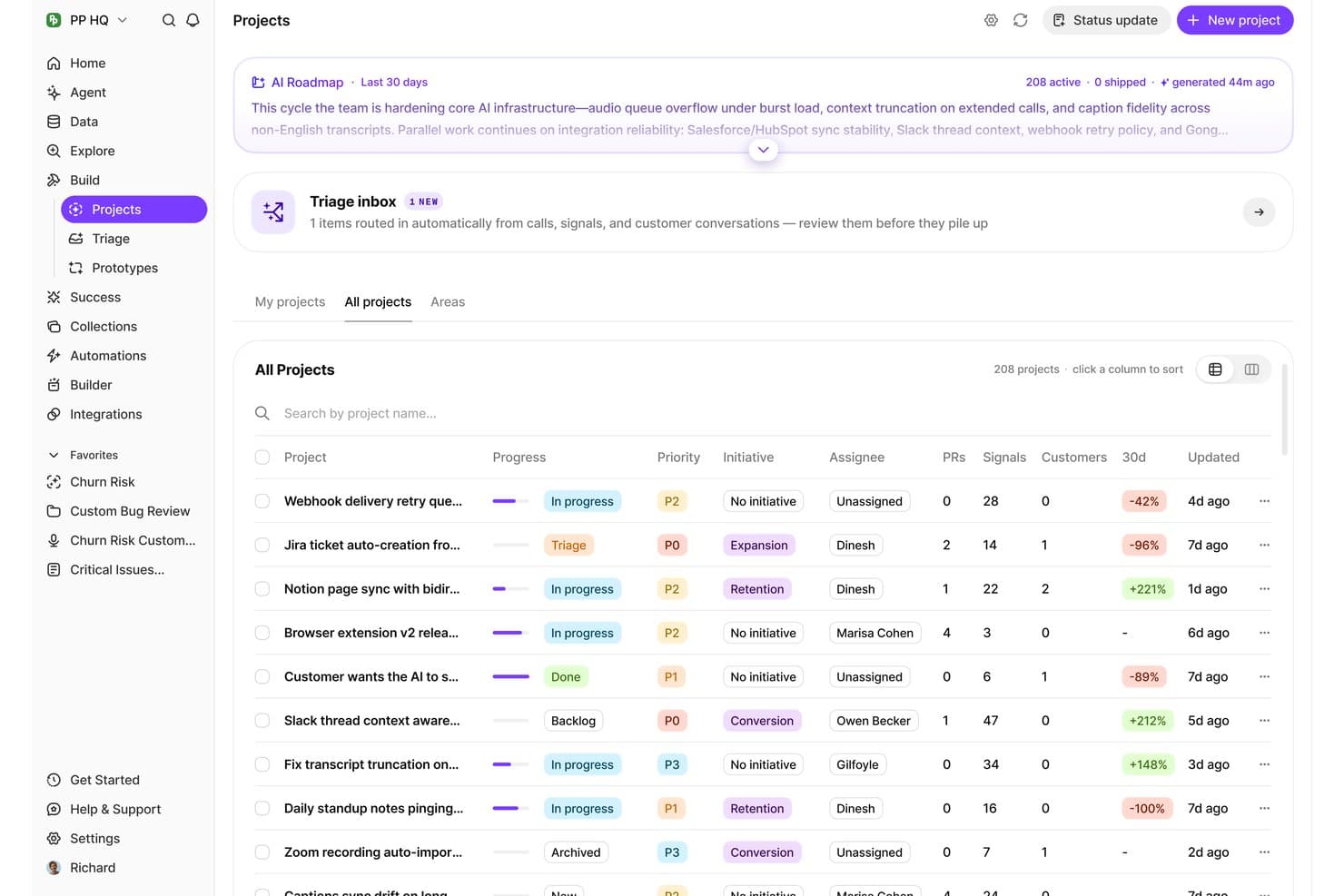Toggle the select-all projects checkbox in header
The image size is (1344, 896).
pyautogui.click(x=262, y=458)
